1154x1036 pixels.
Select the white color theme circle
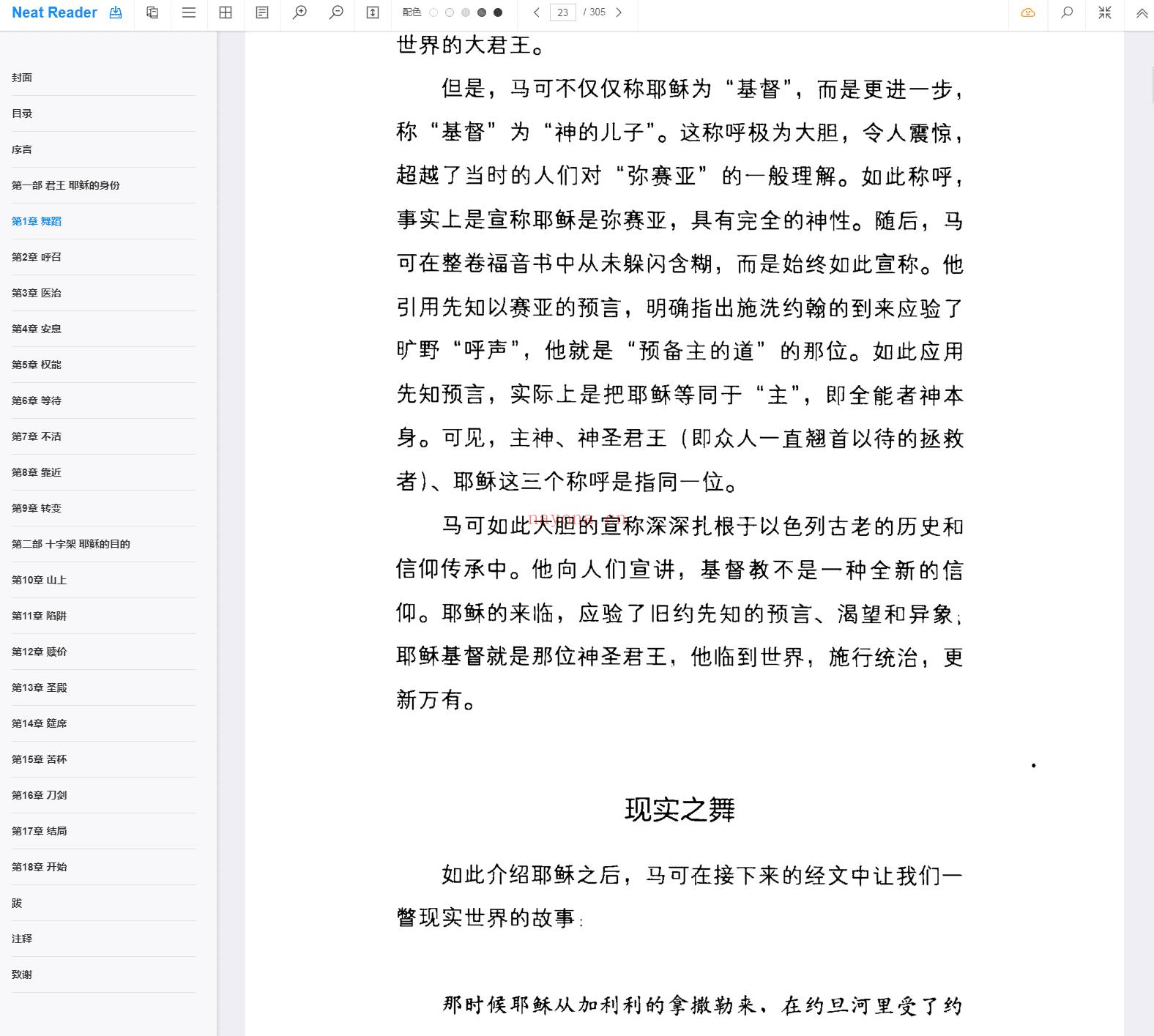pyautogui.click(x=433, y=12)
